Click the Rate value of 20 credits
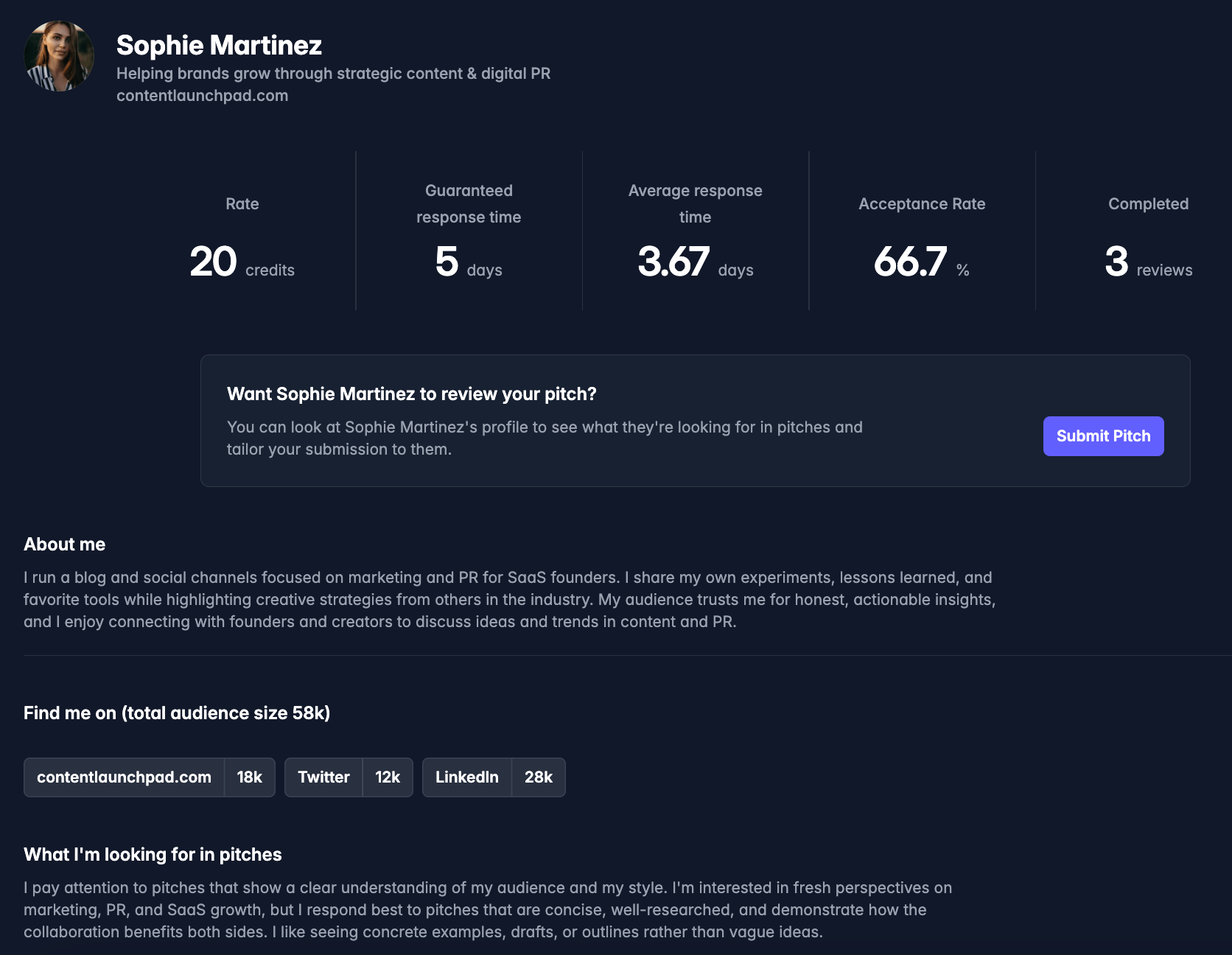 [242, 262]
